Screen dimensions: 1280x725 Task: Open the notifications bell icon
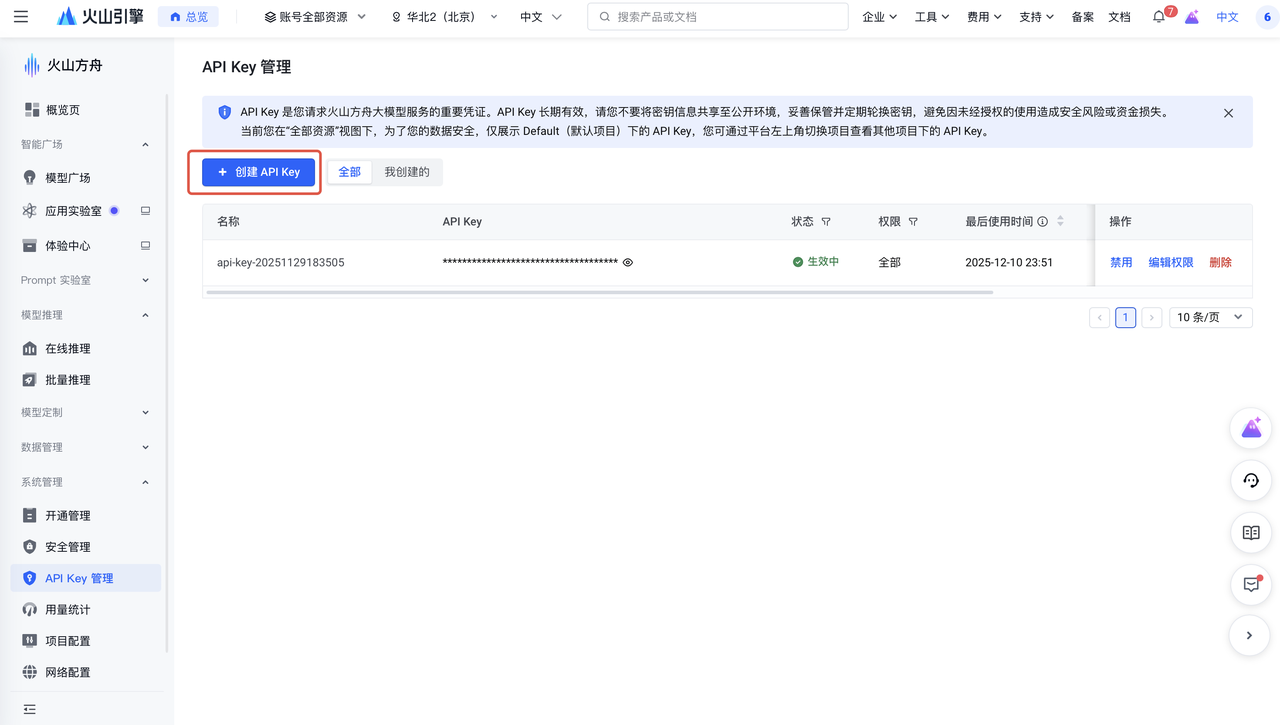[1158, 16]
